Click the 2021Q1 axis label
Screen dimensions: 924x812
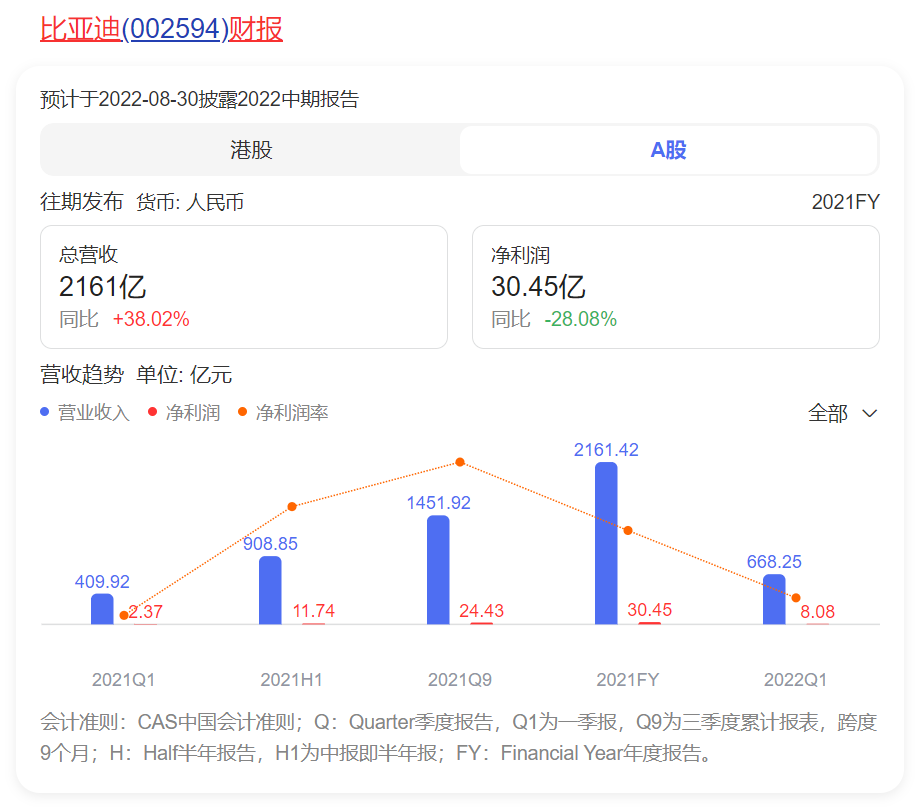[123, 679]
